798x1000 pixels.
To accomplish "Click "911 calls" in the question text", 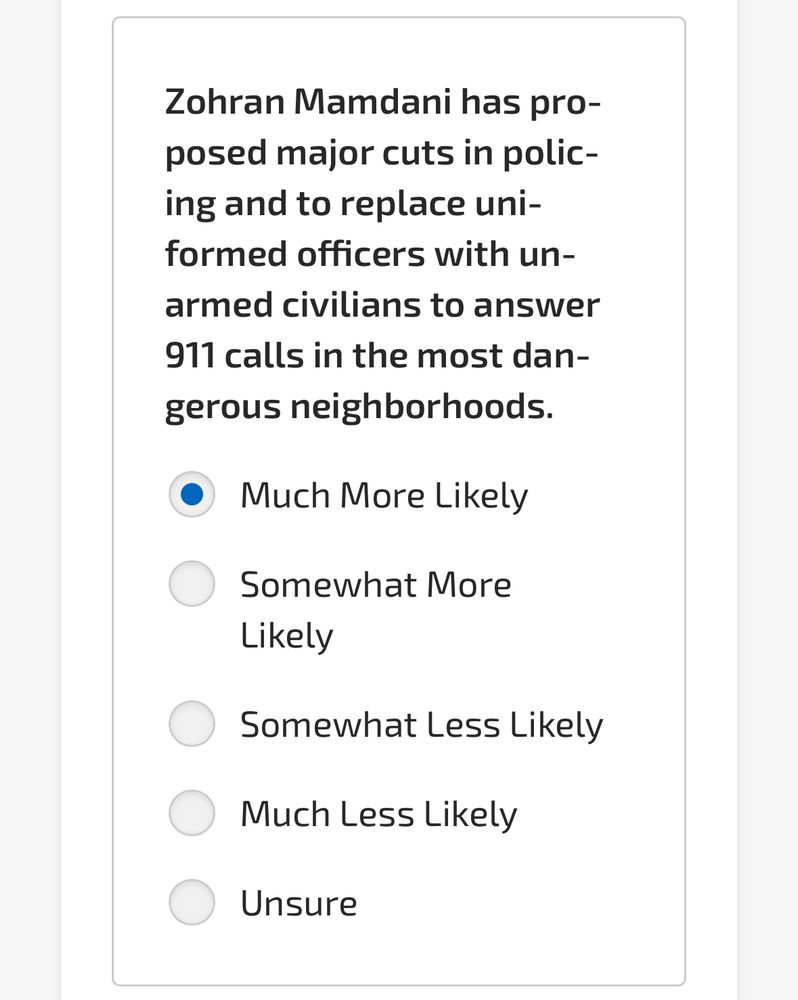I will coord(235,355).
